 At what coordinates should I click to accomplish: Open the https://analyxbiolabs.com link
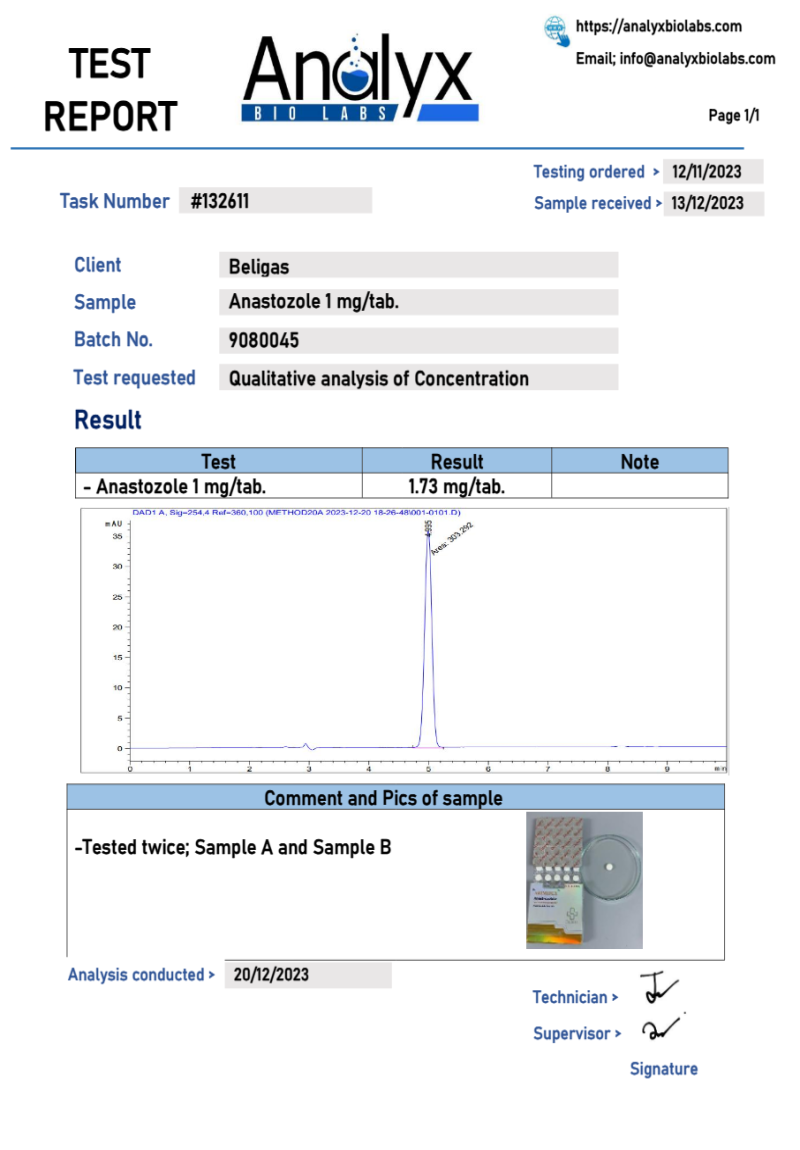(658, 27)
